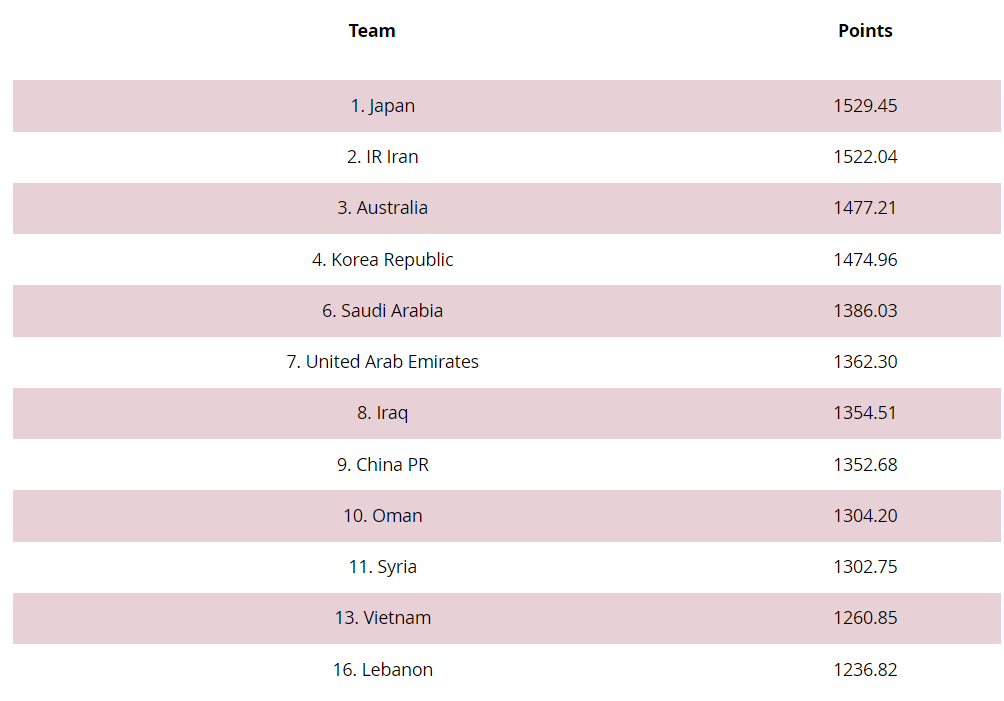Select the 1. Japan team cell
The width and height of the screenshot is (1004, 701).
pos(382,106)
